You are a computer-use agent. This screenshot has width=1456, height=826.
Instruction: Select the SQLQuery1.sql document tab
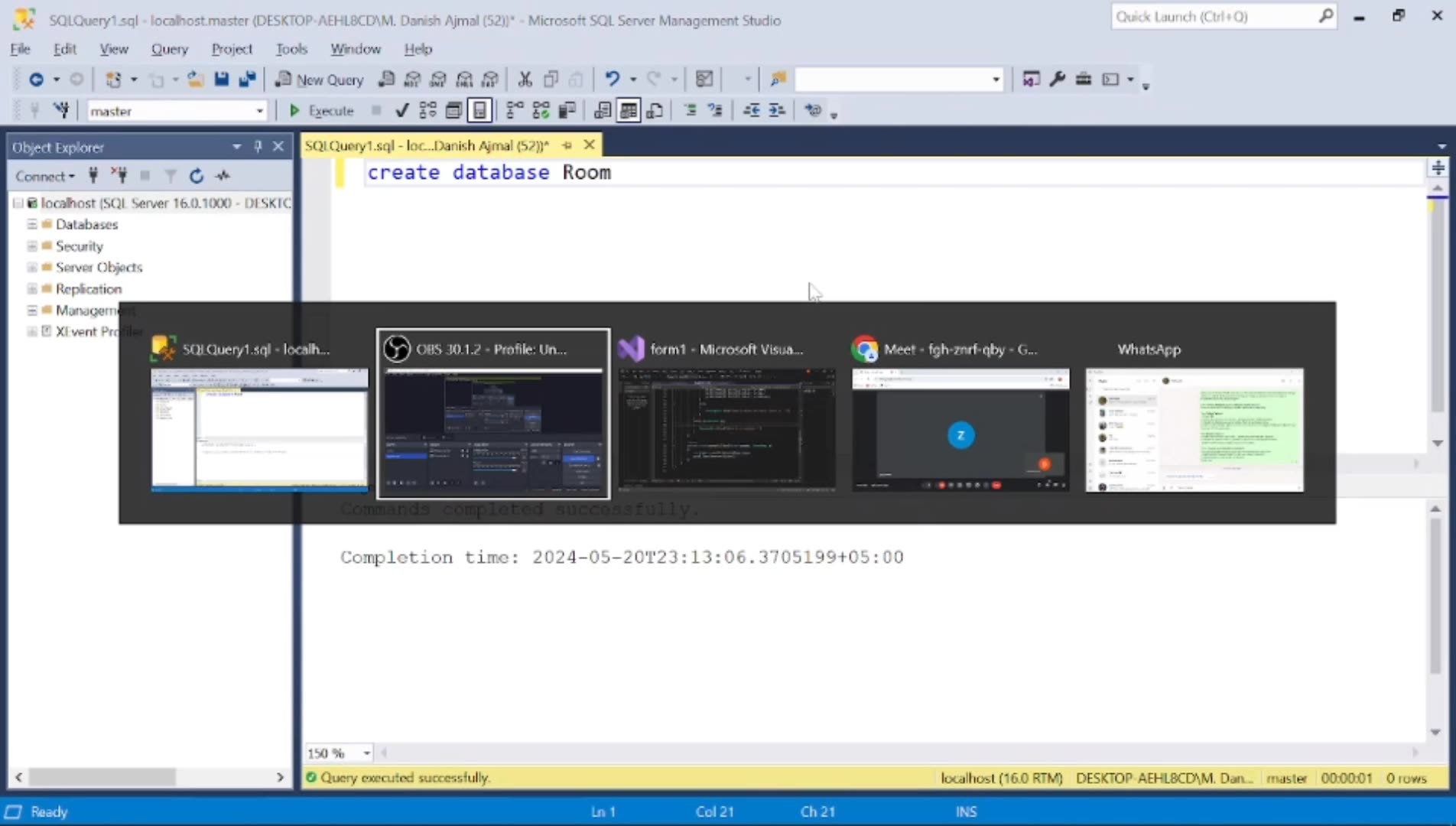tap(426, 145)
